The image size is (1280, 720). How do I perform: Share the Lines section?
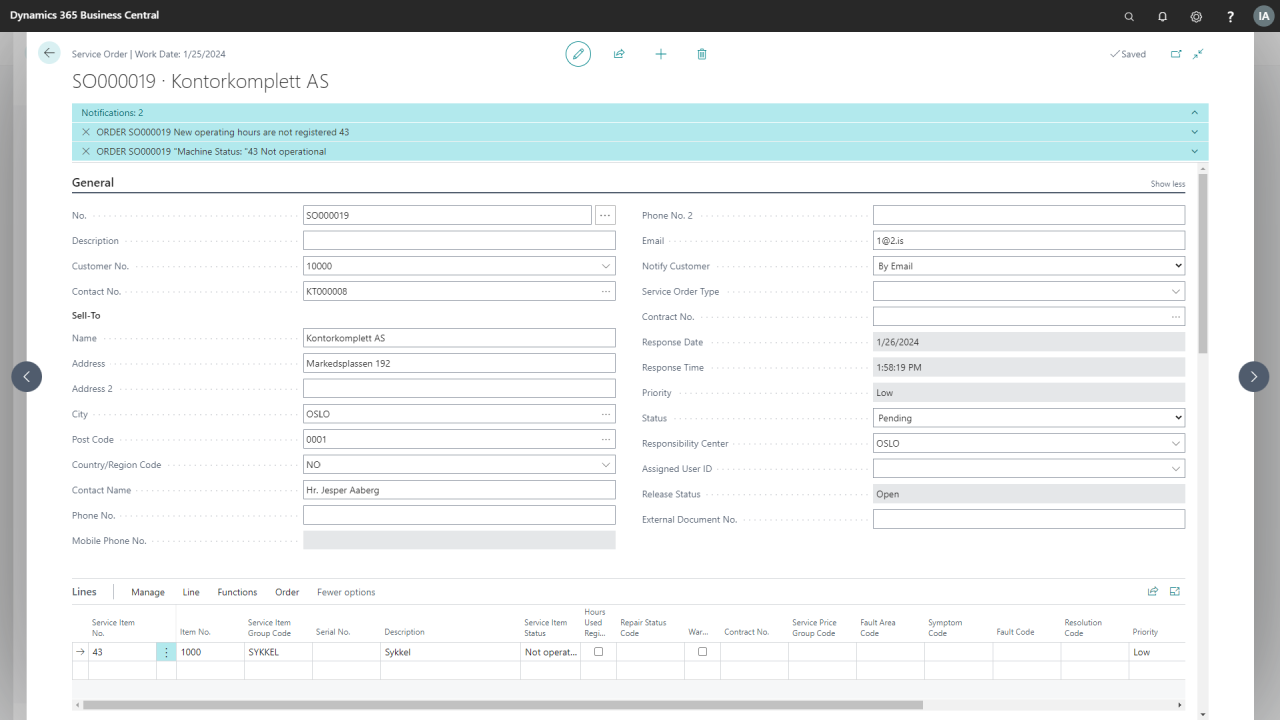[x=1153, y=591]
